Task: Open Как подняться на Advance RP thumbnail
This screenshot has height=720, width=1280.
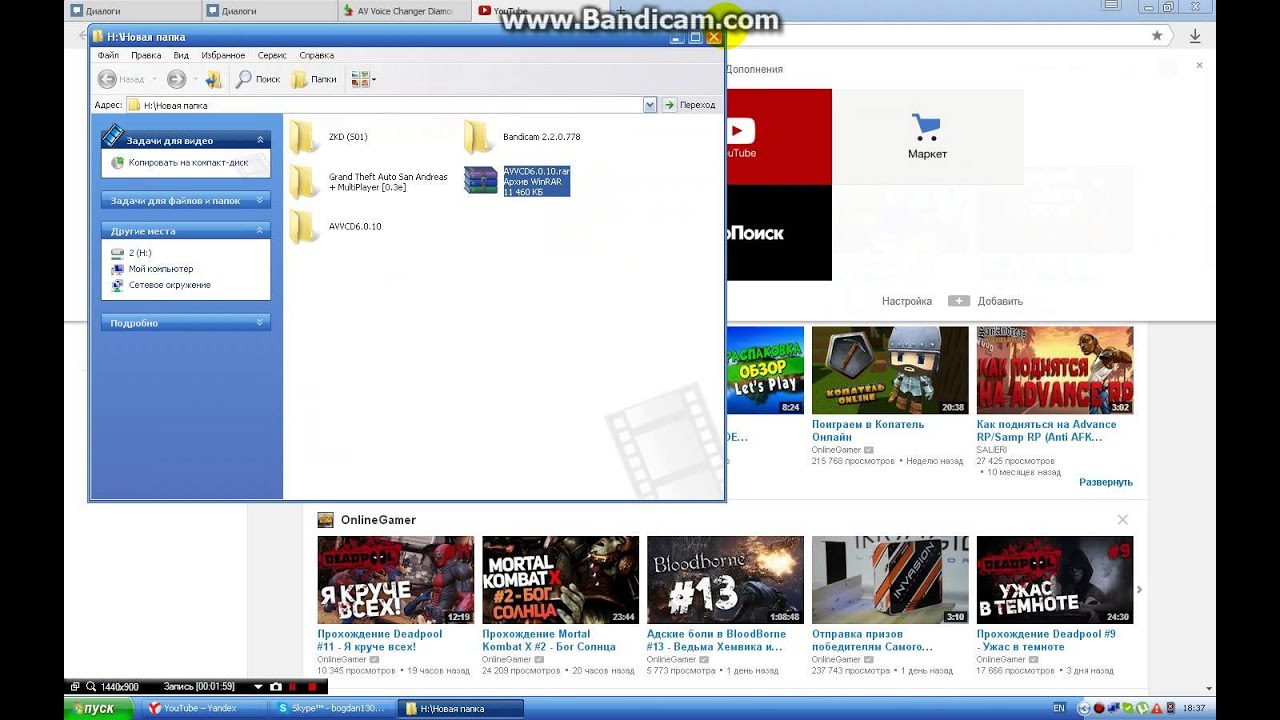Action: [x=1055, y=370]
